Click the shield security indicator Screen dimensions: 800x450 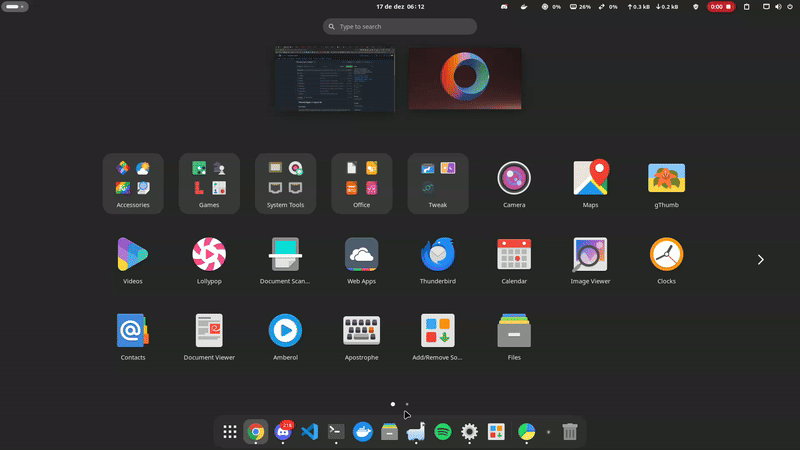point(695,7)
